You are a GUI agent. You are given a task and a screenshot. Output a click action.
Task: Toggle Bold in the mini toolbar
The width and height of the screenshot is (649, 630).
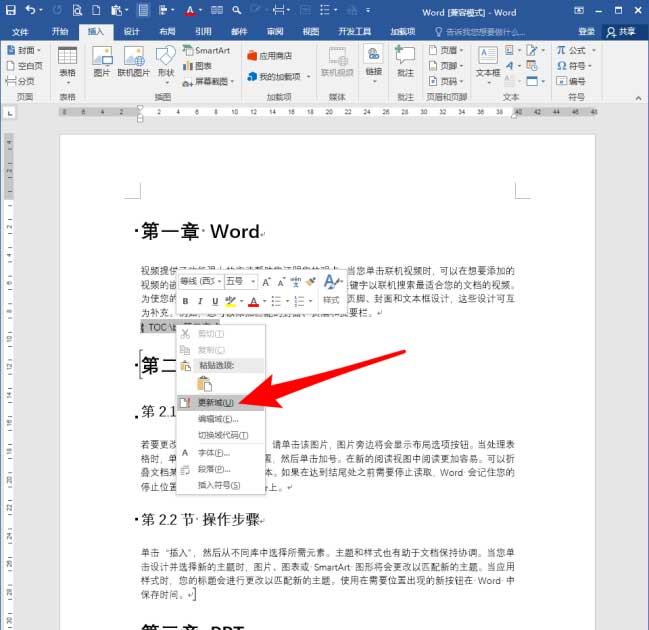pyautogui.click(x=186, y=301)
